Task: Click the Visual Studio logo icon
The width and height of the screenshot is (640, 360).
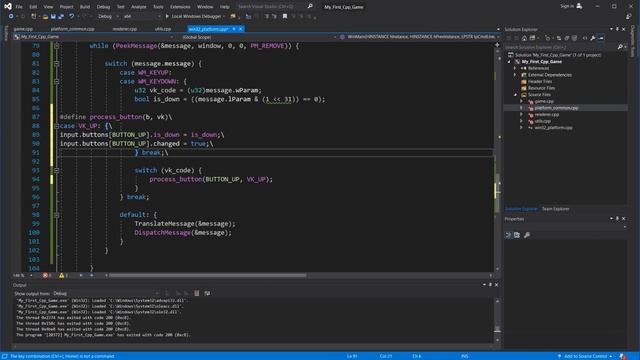Action: 8,6
